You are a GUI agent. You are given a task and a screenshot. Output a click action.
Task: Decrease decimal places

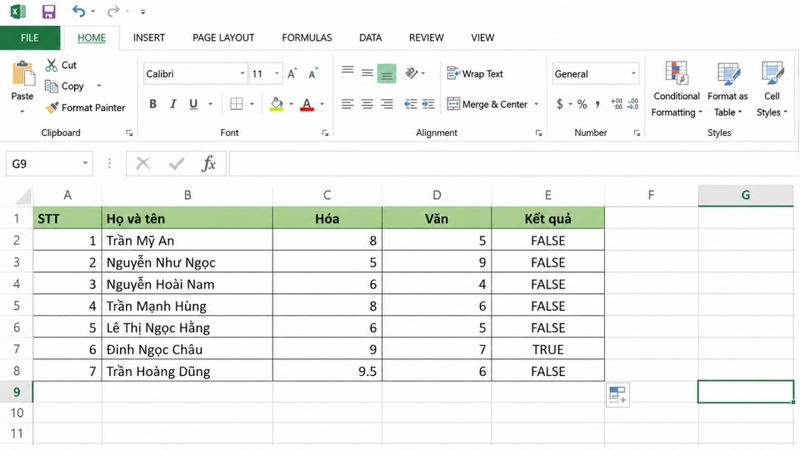coord(633,105)
